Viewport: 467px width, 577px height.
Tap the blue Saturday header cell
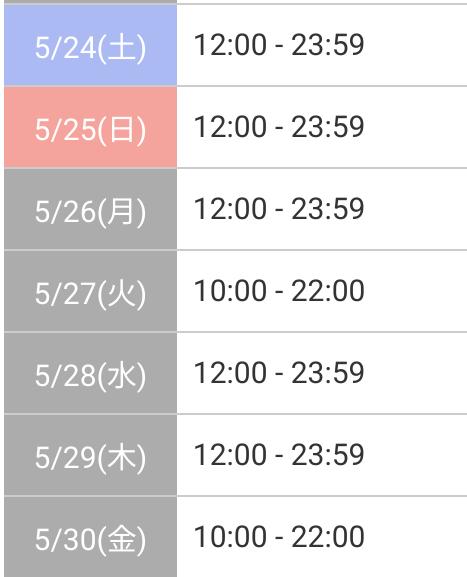pos(91,45)
